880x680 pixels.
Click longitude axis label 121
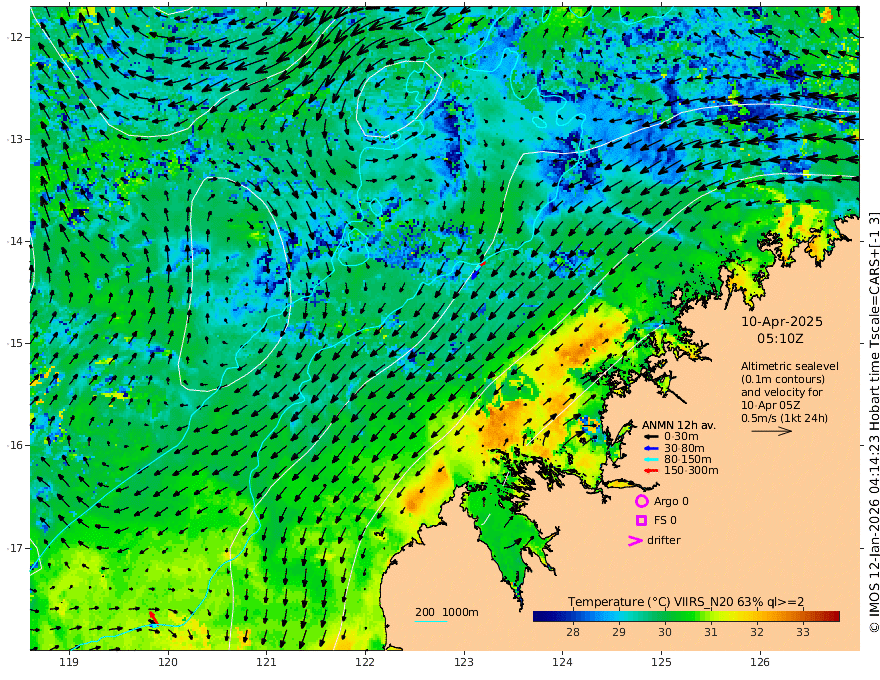[267, 663]
